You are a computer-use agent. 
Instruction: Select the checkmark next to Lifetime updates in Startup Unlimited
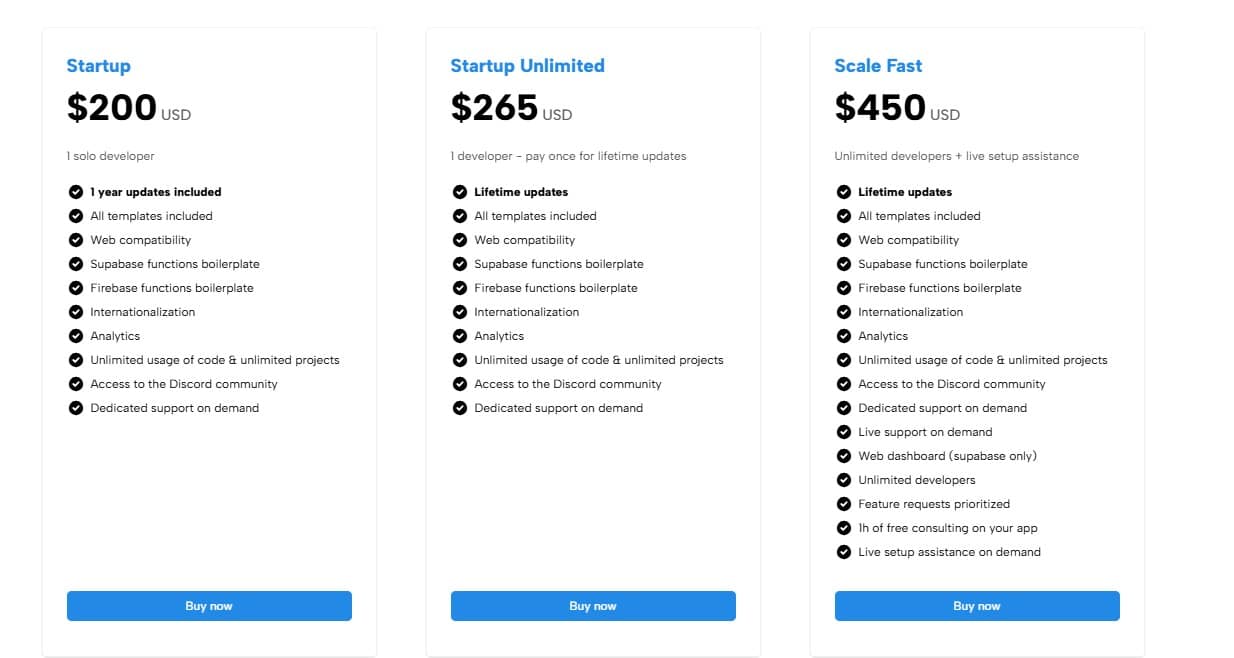click(460, 192)
